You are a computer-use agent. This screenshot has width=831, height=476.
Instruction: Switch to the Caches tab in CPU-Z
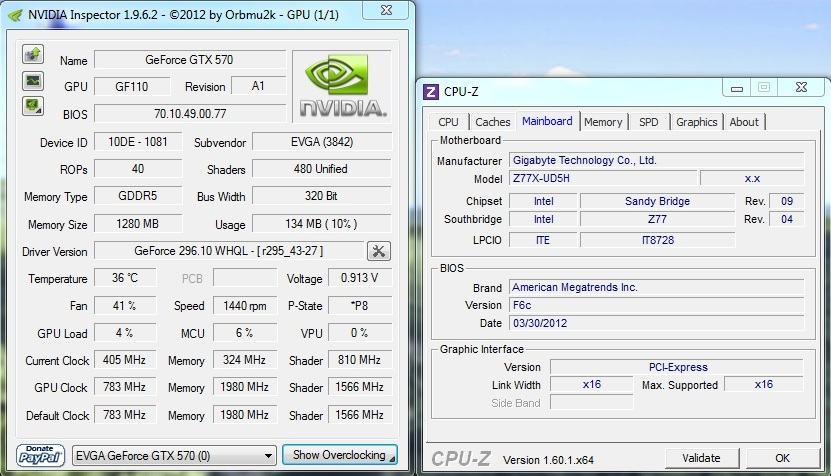(493, 122)
